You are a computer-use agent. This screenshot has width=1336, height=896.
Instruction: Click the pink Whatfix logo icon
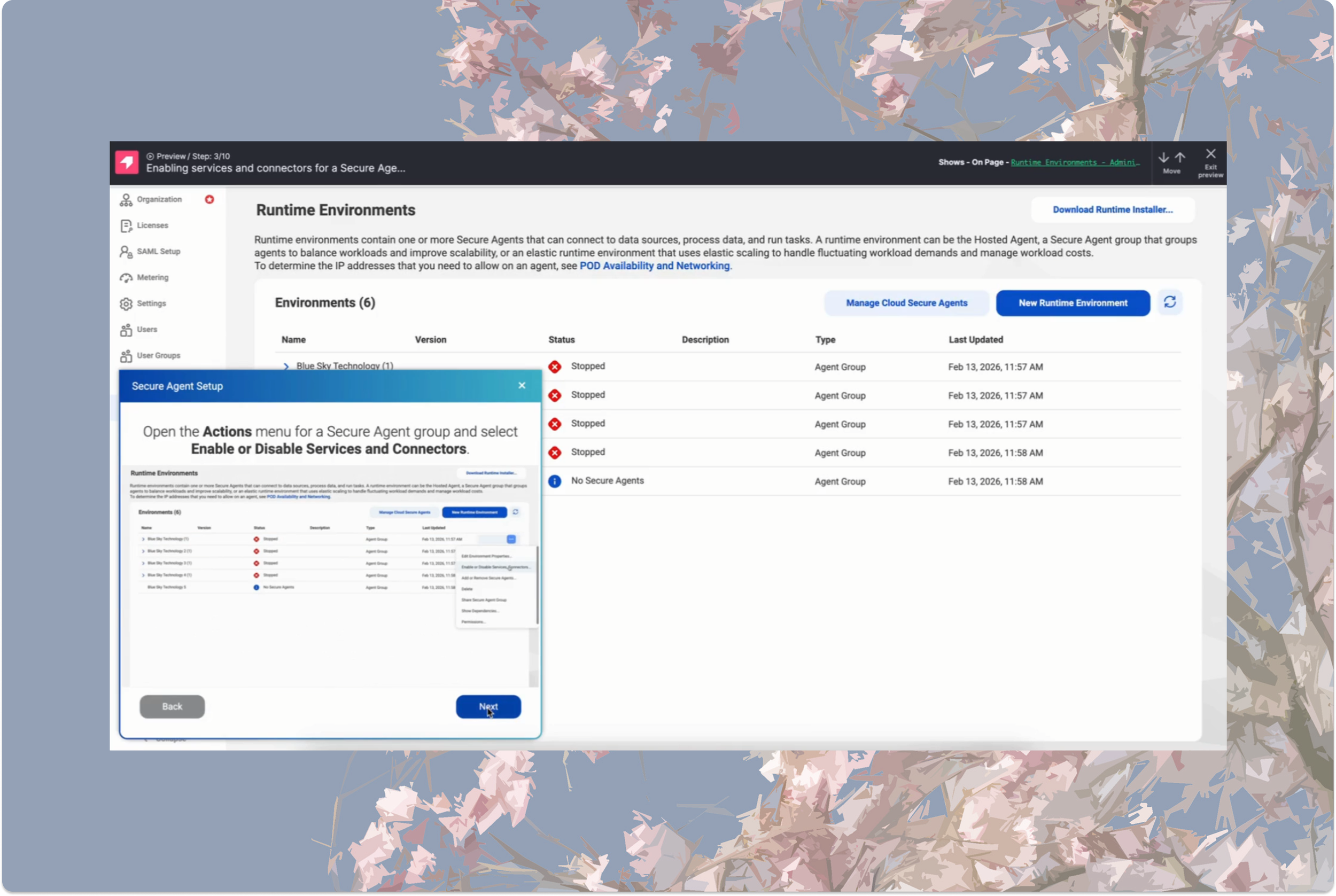point(126,162)
